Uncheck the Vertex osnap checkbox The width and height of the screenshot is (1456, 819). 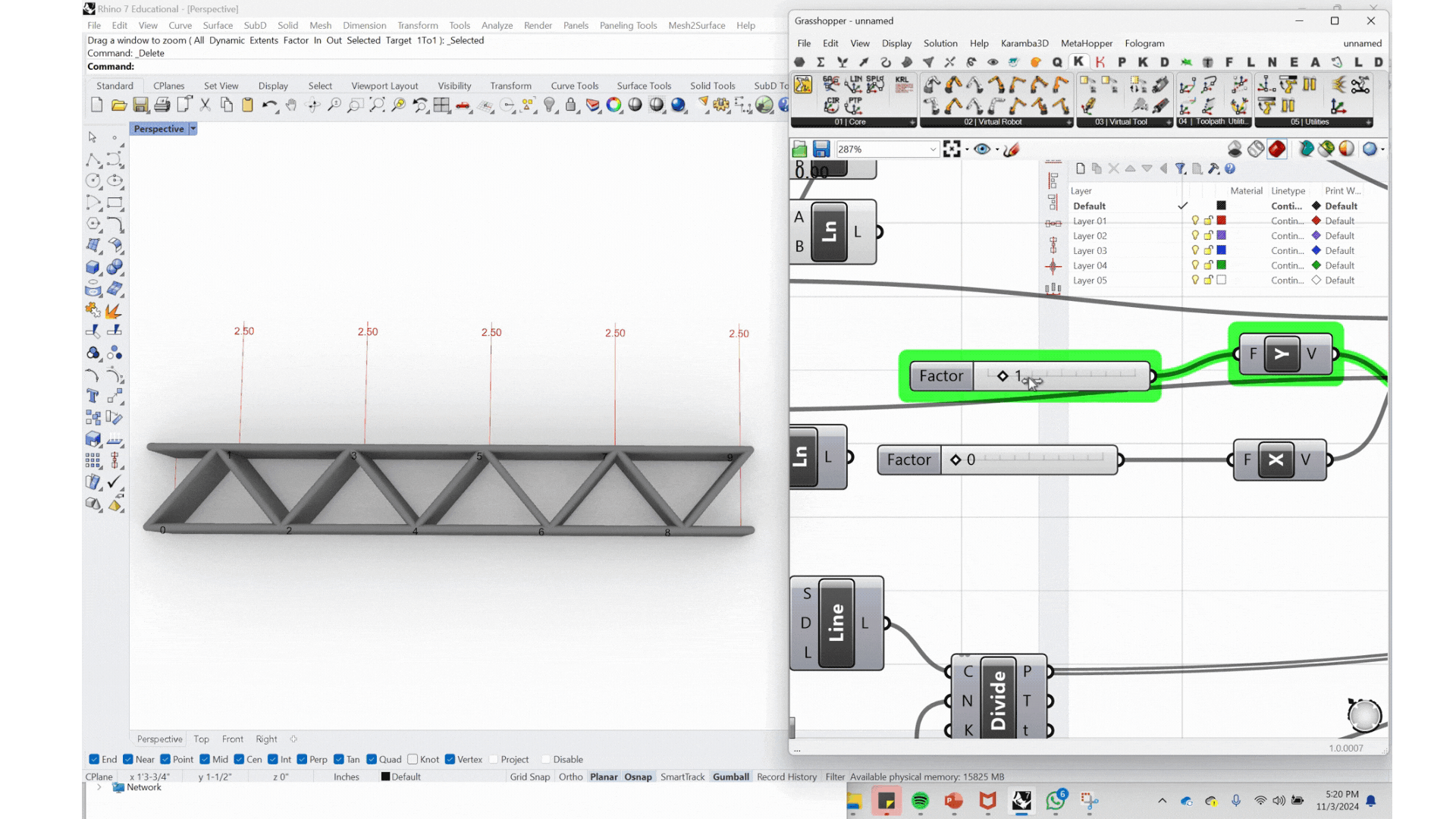click(x=450, y=759)
